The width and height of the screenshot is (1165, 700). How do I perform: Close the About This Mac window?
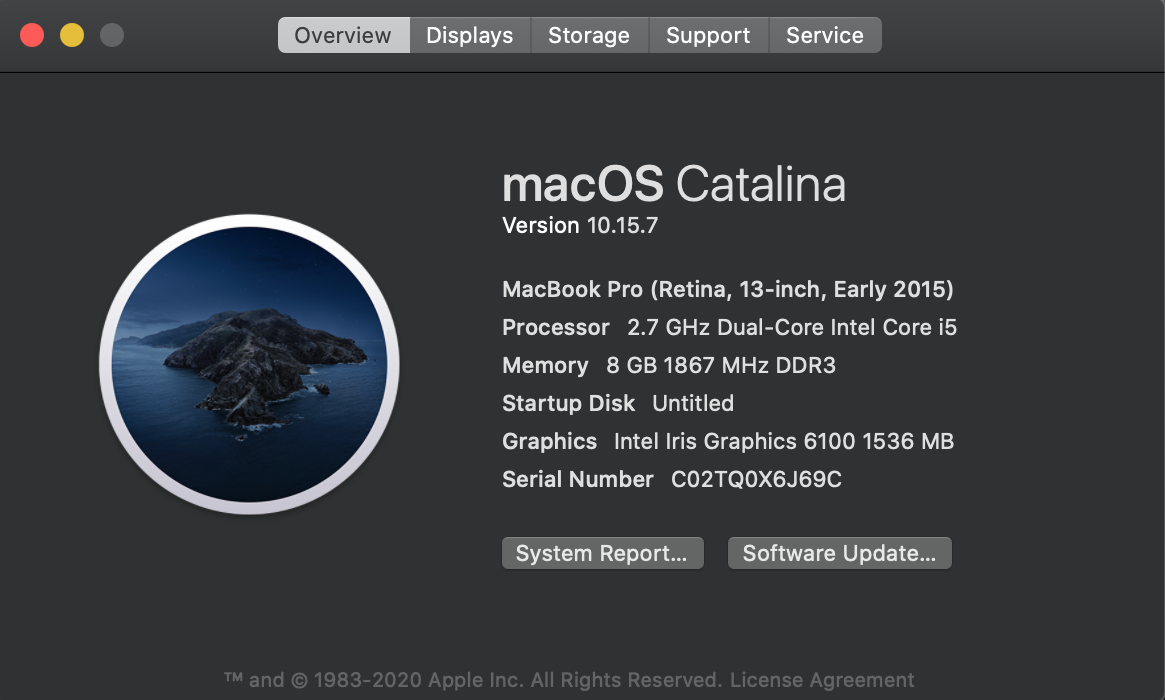(x=32, y=35)
